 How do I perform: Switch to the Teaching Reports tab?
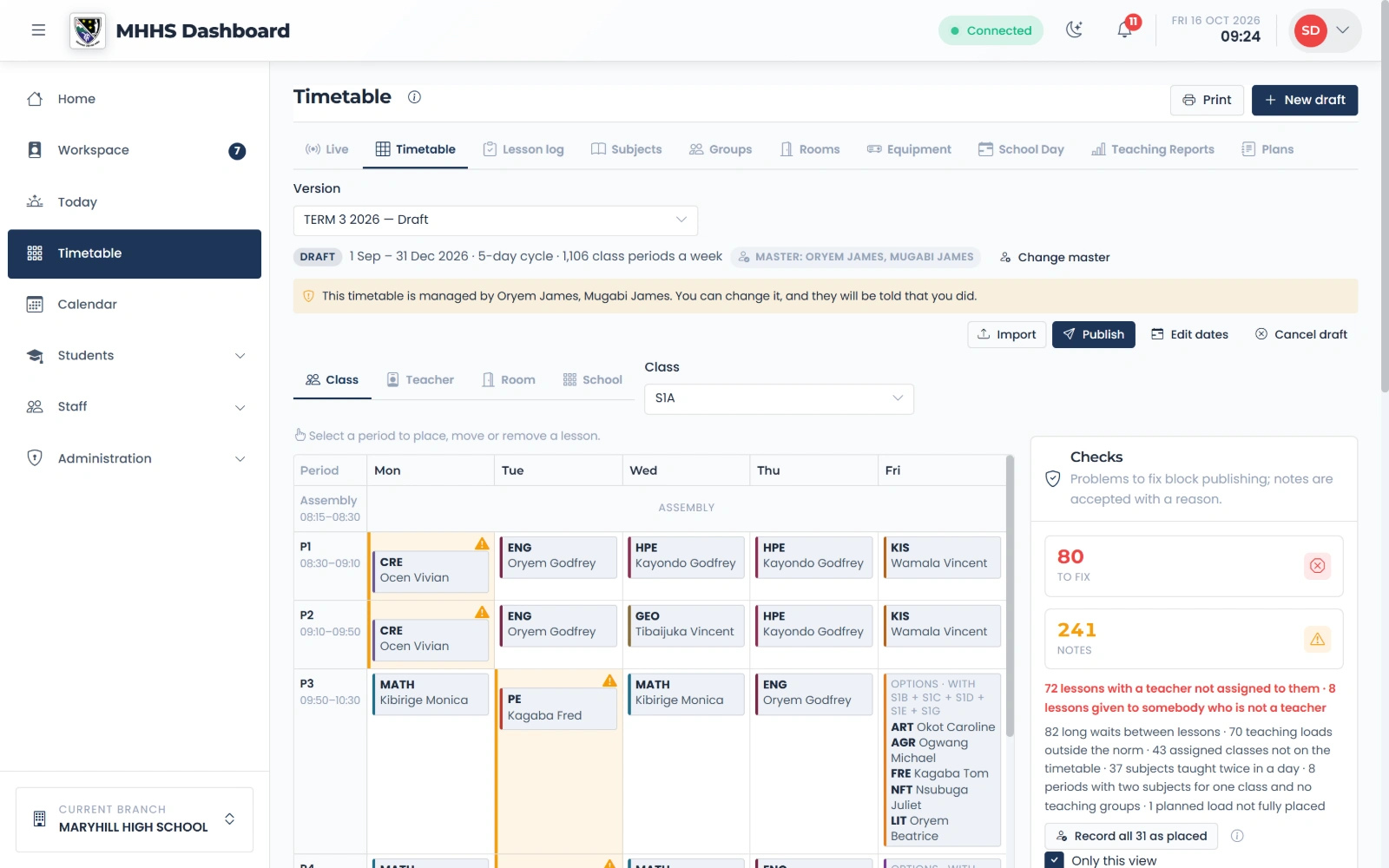coord(1153,149)
